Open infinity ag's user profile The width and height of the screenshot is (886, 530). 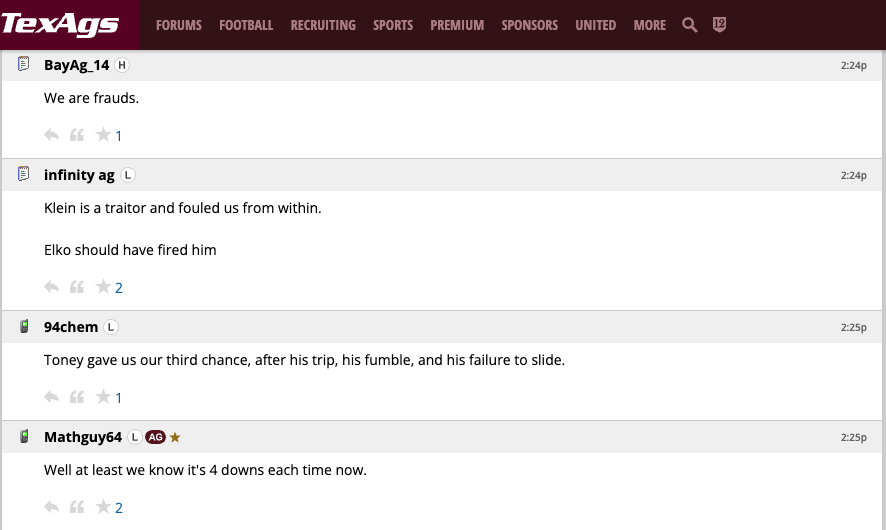(x=79, y=175)
